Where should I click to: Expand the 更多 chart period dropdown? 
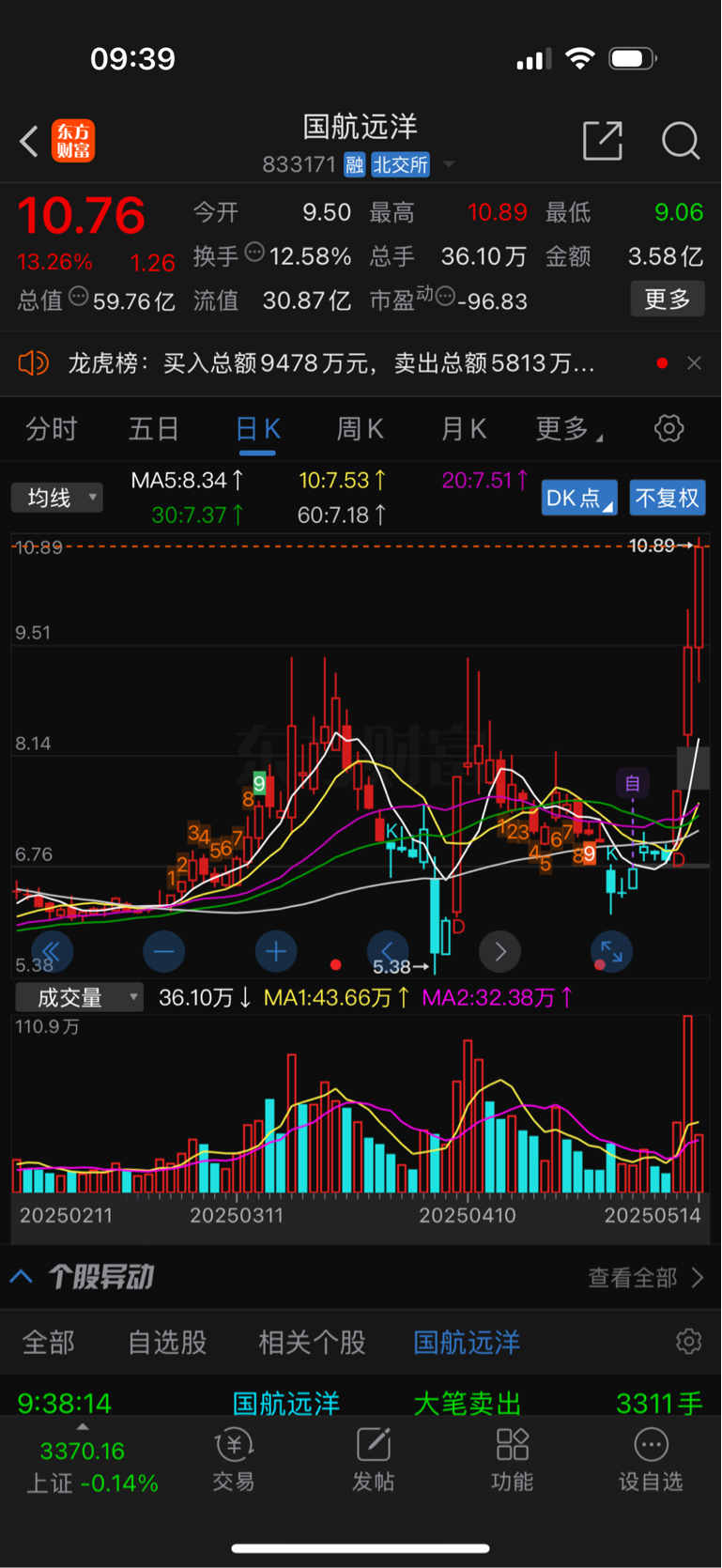click(568, 430)
